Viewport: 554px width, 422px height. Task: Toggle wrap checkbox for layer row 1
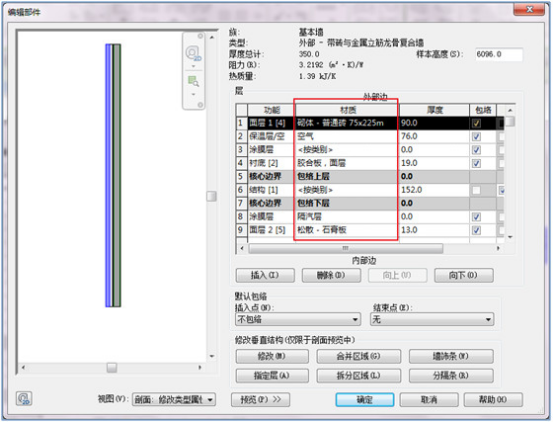click(x=476, y=123)
